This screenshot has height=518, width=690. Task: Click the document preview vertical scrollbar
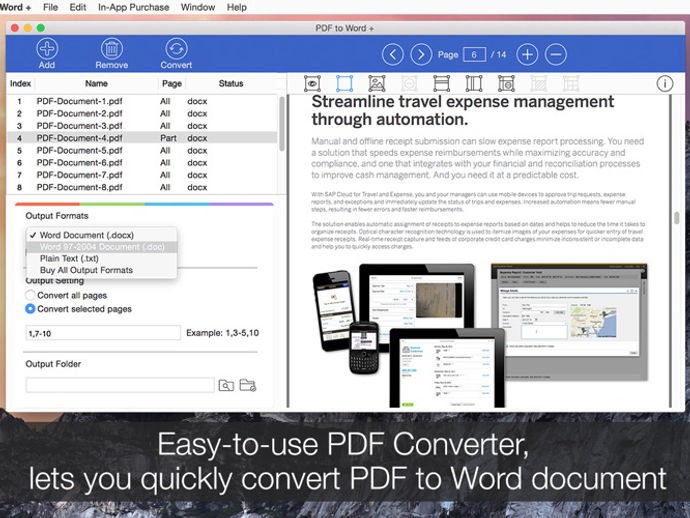(x=677, y=217)
